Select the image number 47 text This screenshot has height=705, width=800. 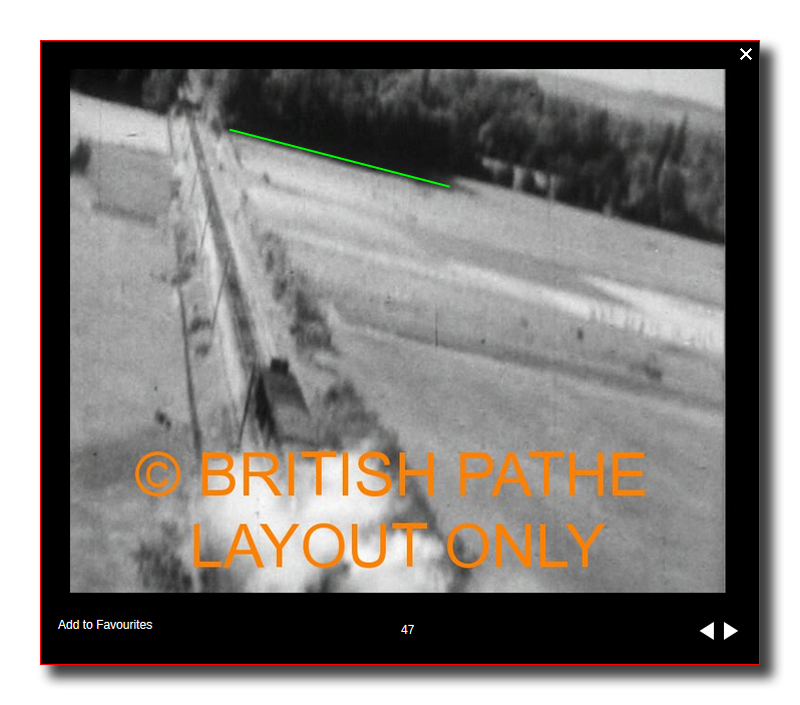(x=407, y=630)
